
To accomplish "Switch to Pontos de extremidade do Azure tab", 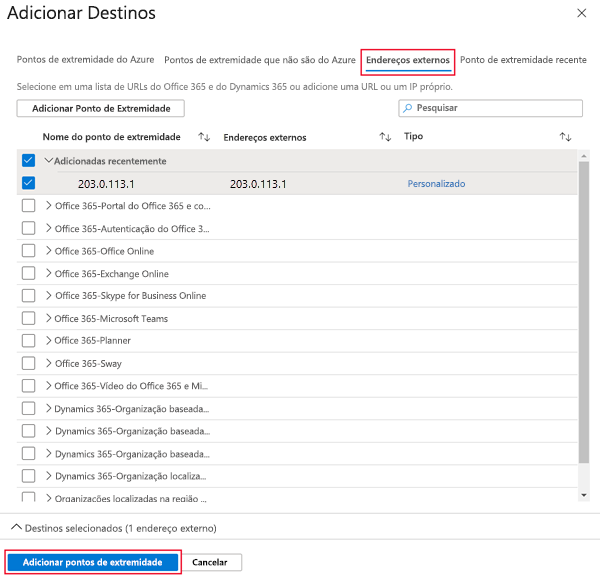I will coord(87,60).
